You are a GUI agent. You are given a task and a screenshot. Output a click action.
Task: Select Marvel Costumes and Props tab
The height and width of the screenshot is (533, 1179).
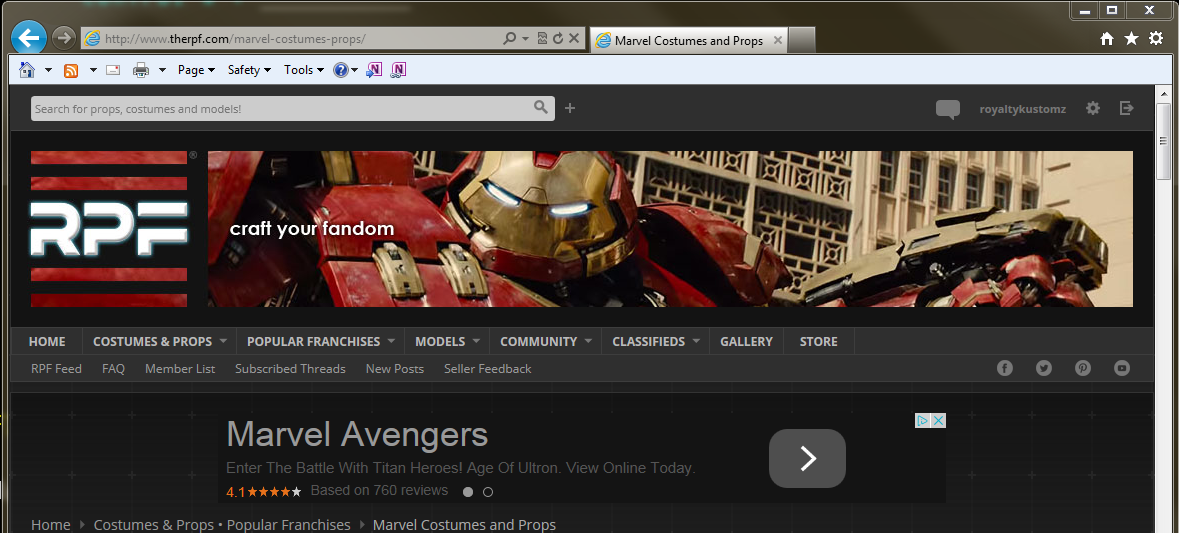click(x=689, y=41)
